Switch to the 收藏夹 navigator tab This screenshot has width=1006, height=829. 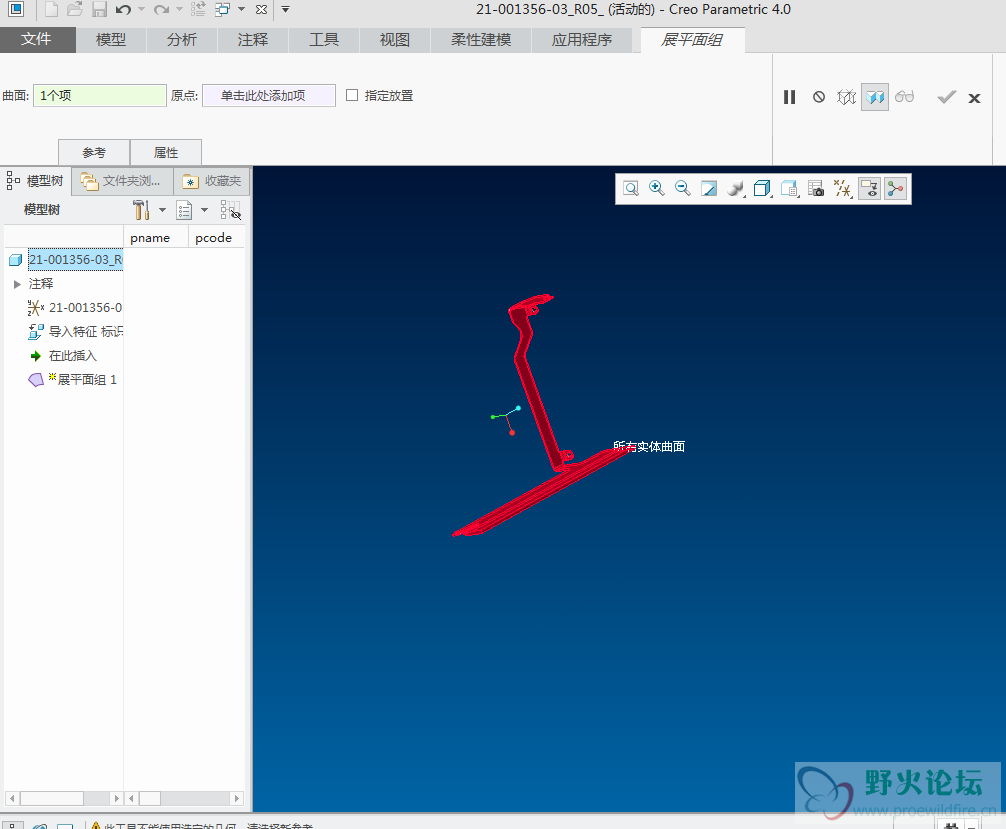pos(212,181)
